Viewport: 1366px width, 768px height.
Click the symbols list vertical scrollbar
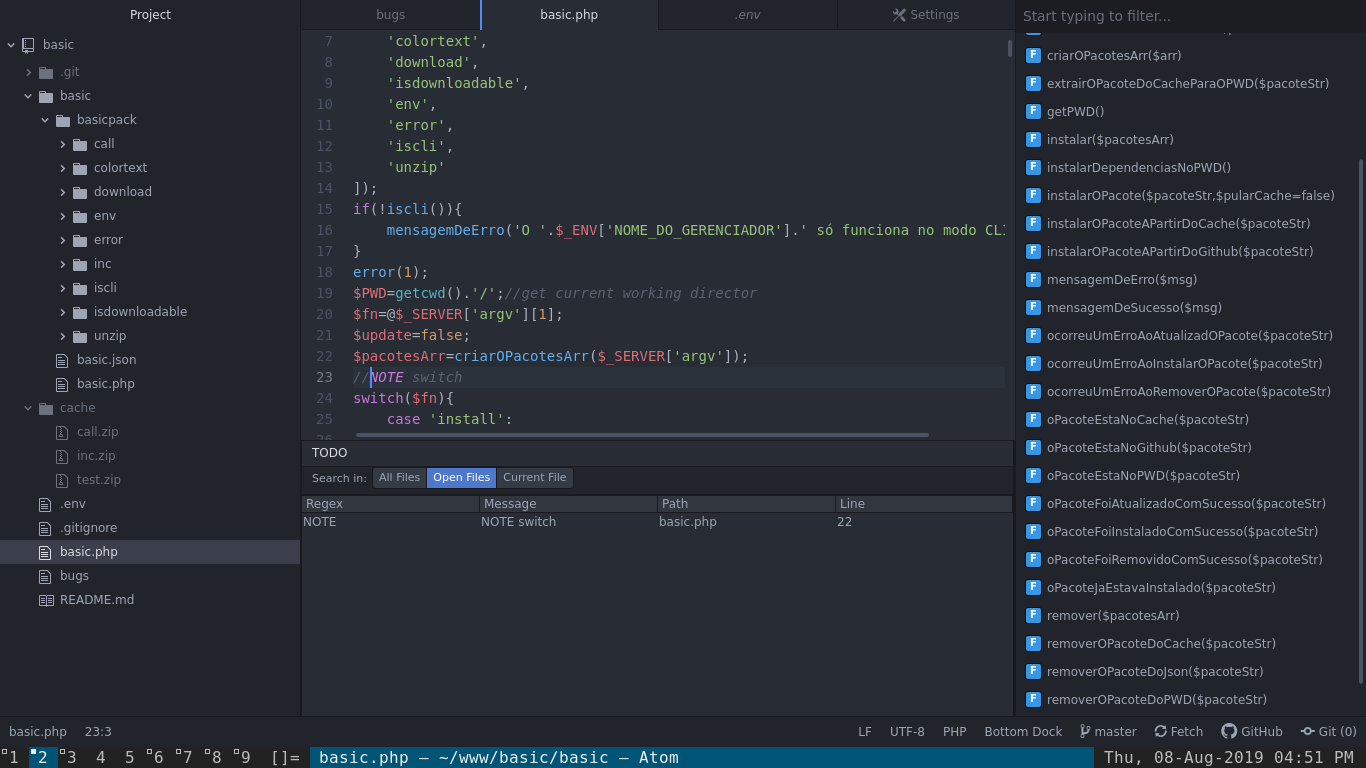point(1360,420)
